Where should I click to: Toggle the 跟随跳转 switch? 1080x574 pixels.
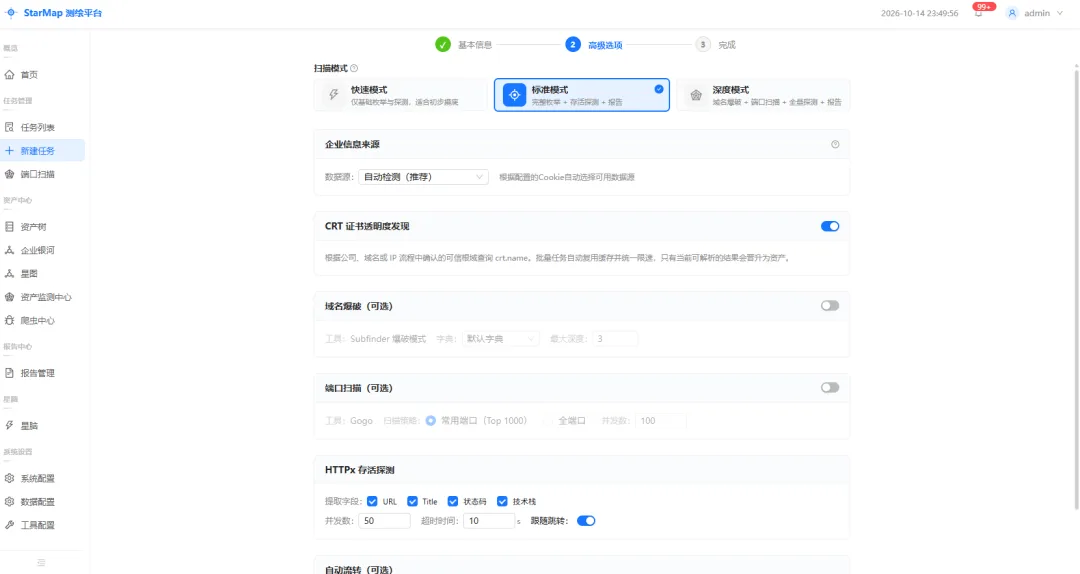(586, 521)
